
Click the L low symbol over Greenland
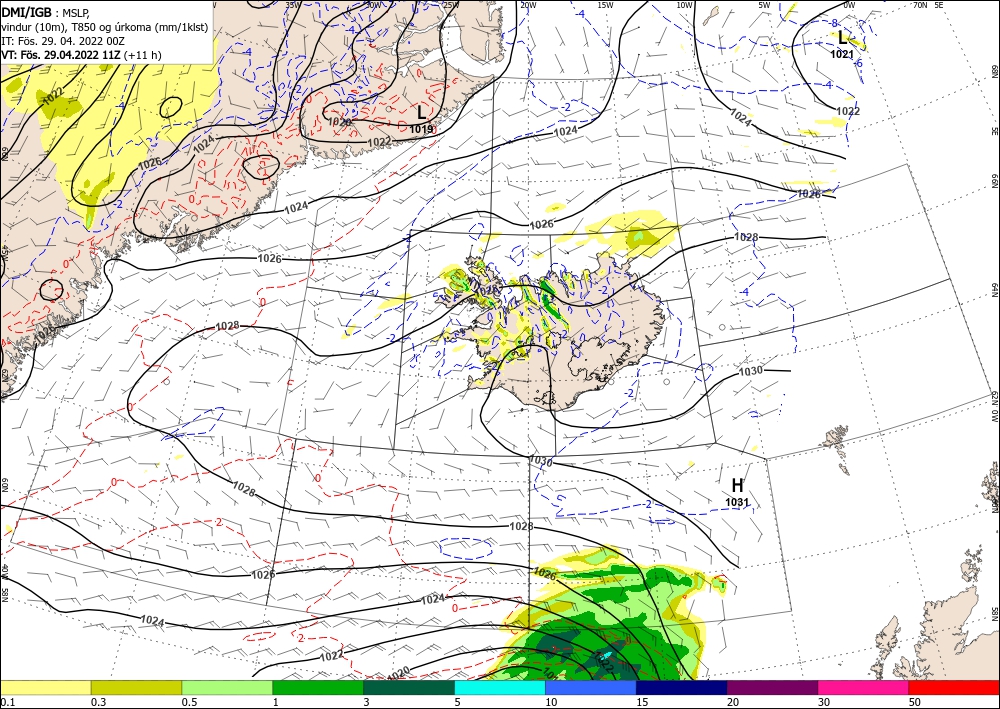[x=422, y=112]
